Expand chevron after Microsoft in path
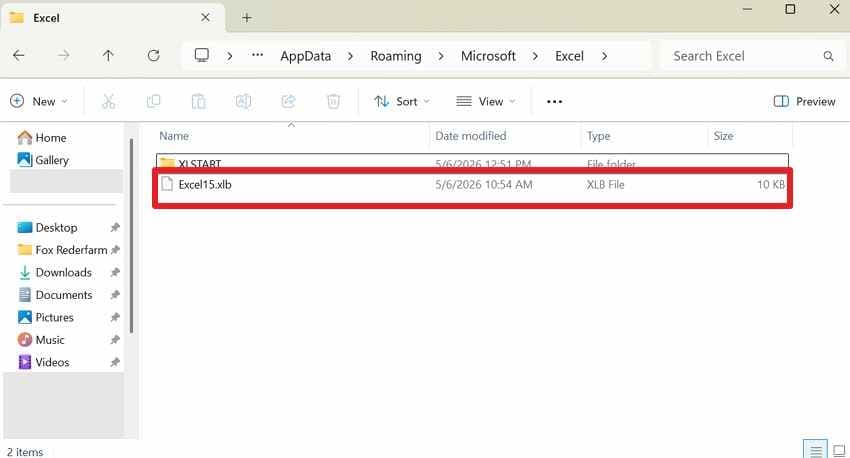Viewport: 850px width, 458px height. [535, 56]
